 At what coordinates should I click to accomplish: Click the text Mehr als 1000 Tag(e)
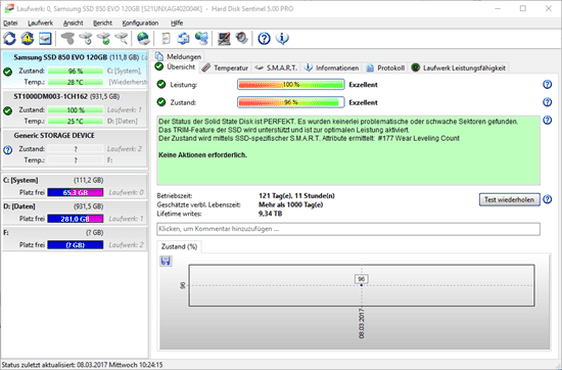[x=291, y=205]
